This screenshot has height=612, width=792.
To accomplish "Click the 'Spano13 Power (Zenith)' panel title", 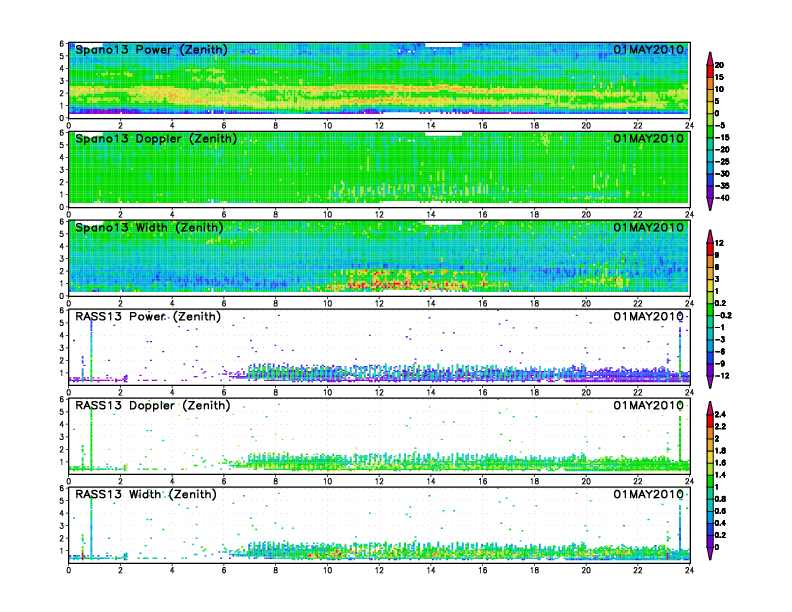I will [152, 50].
